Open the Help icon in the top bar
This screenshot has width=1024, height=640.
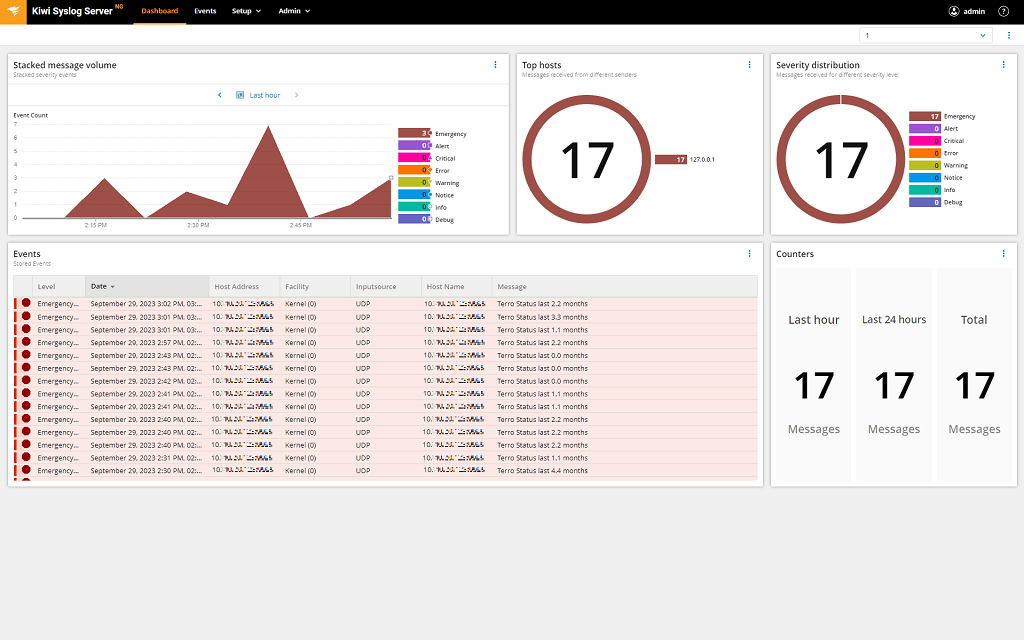pos(1003,11)
